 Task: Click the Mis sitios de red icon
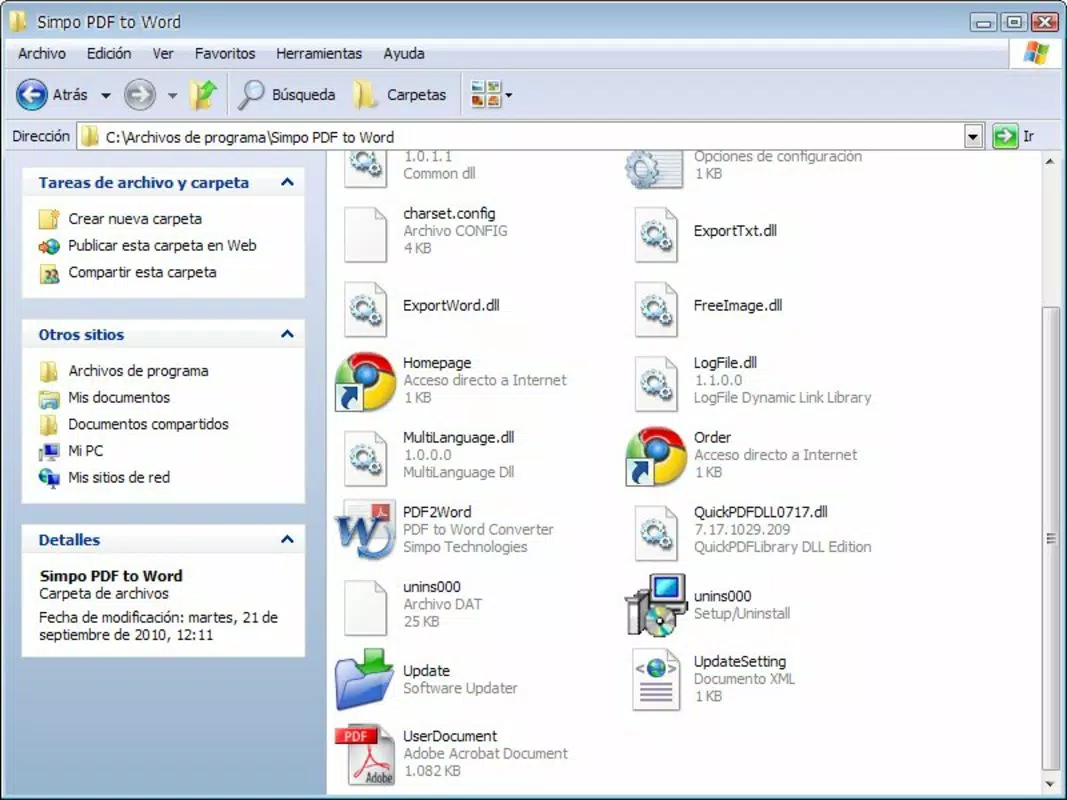49,478
